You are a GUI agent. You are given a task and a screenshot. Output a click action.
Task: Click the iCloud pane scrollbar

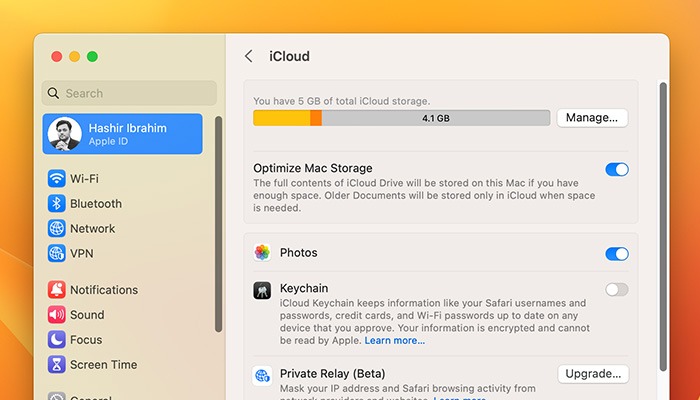(x=663, y=227)
